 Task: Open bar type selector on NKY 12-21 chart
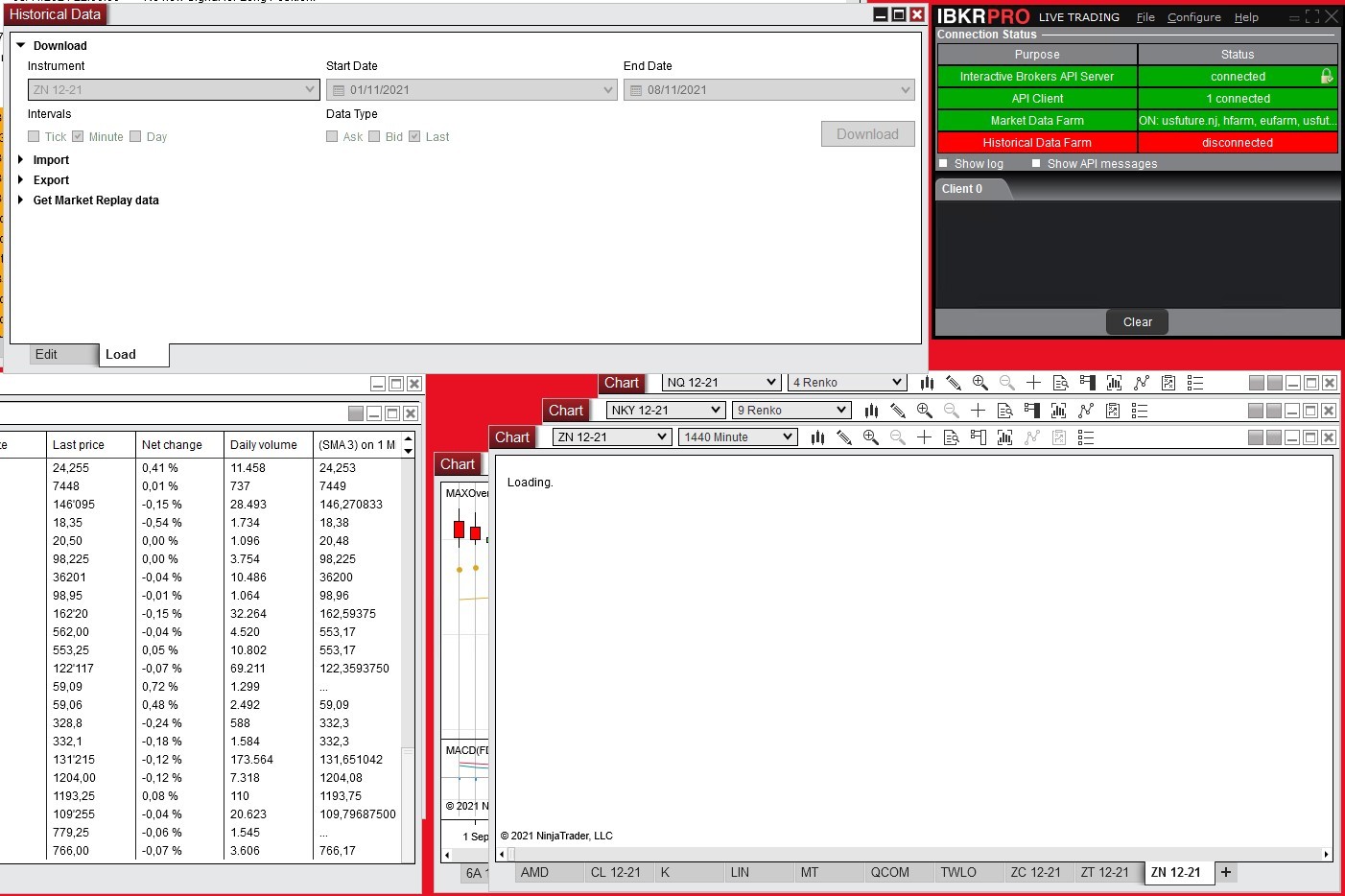coord(871,411)
